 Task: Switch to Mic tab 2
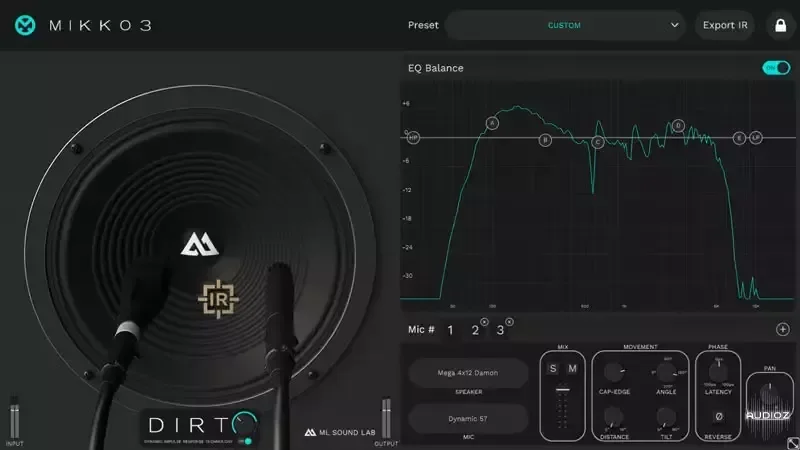pyautogui.click(x=475, y=331)
